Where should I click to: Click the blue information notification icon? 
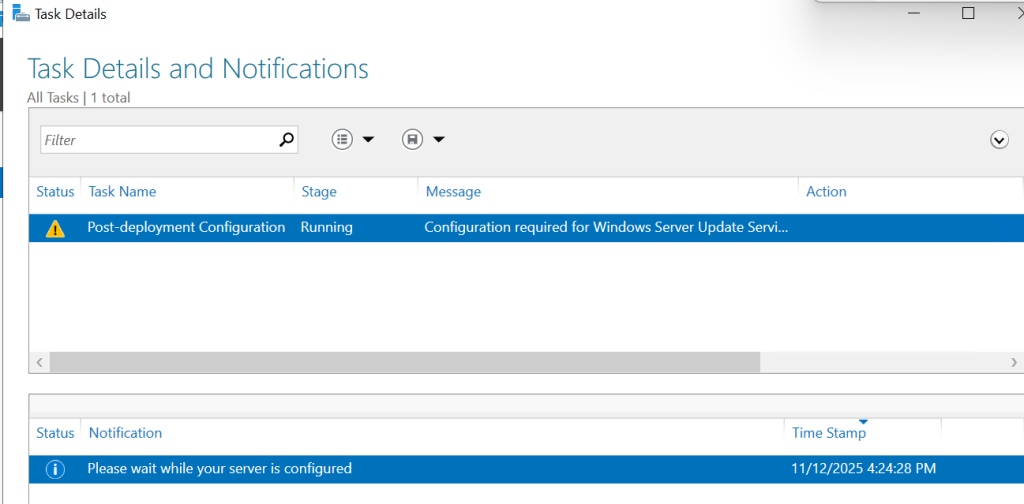pos(55,469)
